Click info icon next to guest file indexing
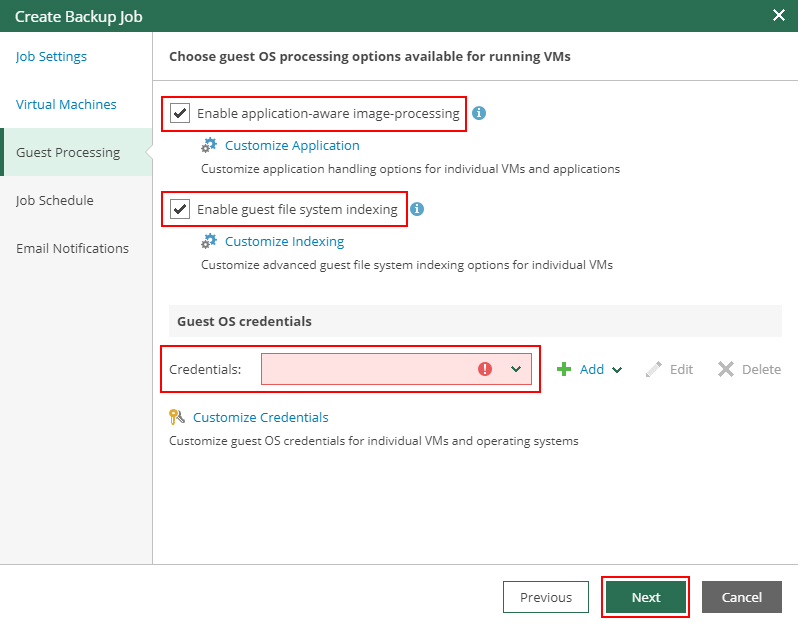This screenshot has width=800, height=624. point(417,209)
